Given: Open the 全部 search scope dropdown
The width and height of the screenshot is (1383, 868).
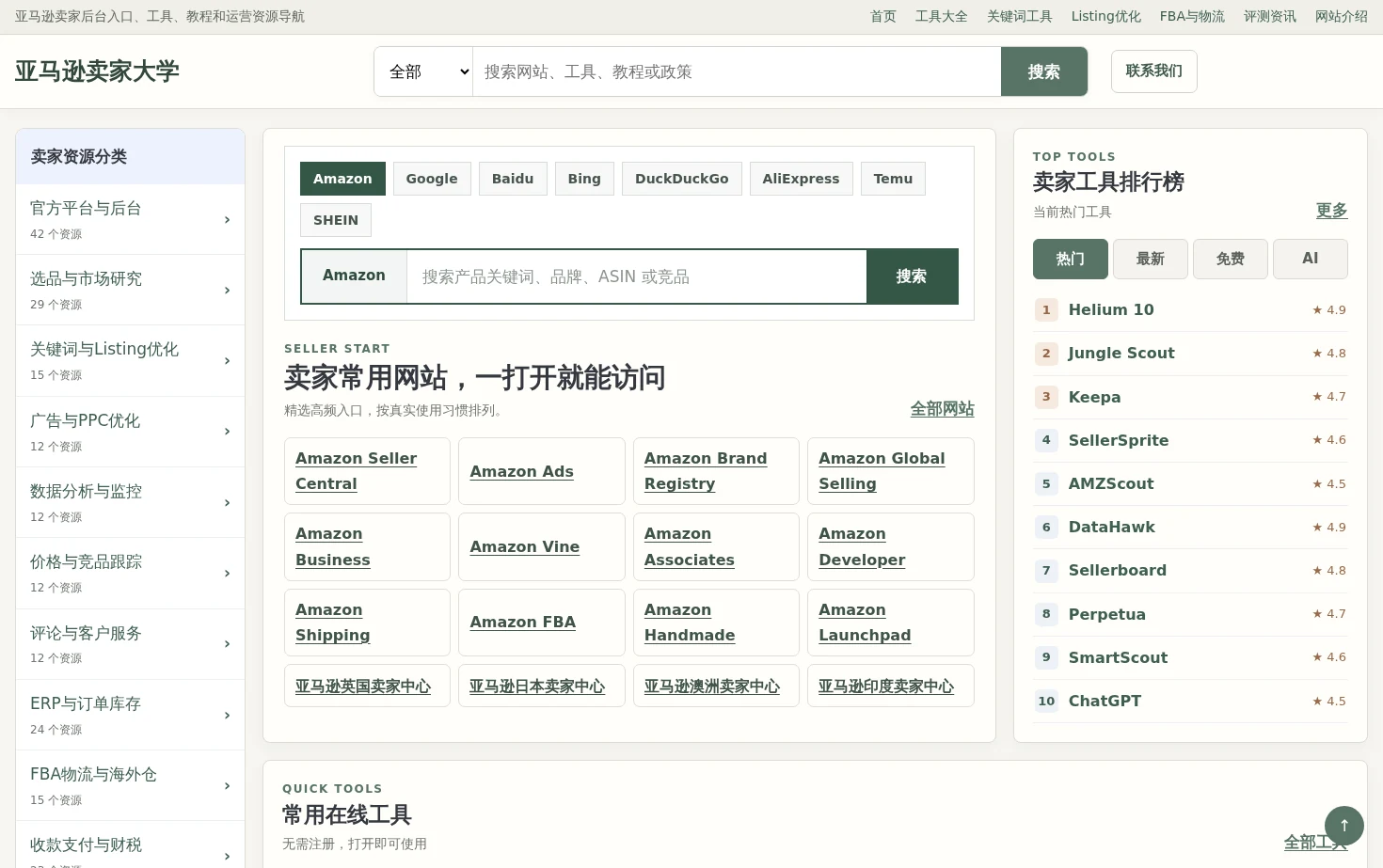Looking at the screenshot, I should [x=423, y=71].
